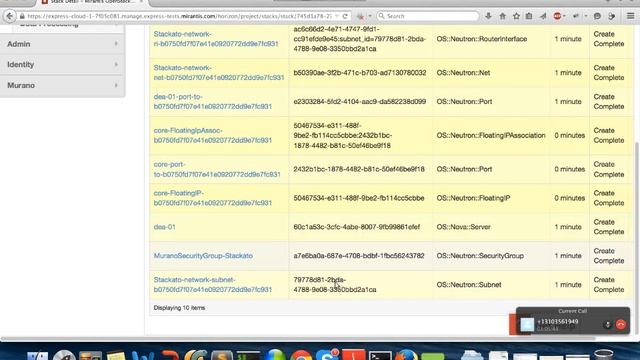Open Trash in the dock
This screenshot has height=360, width=640.
tap(604, 354)
